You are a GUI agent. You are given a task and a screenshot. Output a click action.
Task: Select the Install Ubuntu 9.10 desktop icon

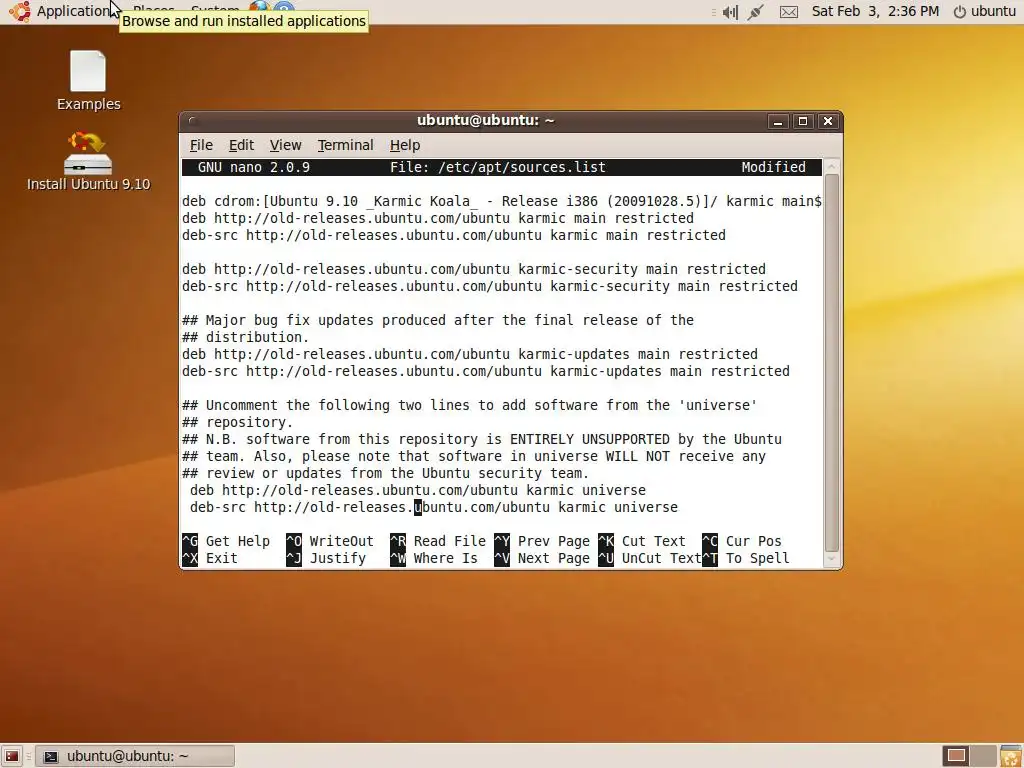(x=88, y=161)
